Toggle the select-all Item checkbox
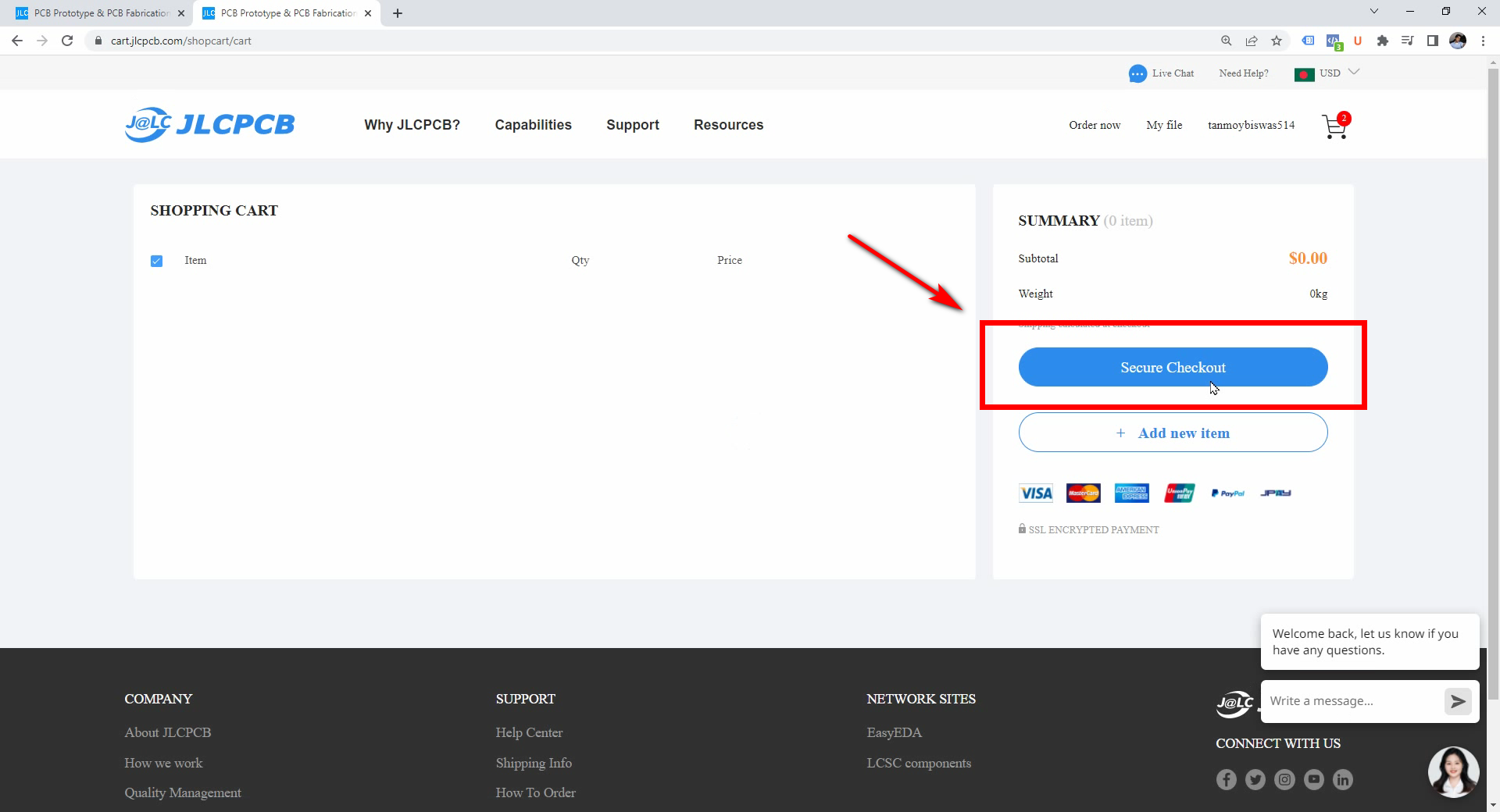Image resolution: width=1500 pixels, height=812 pixels. pyautogui.click(x=156, y=261)
